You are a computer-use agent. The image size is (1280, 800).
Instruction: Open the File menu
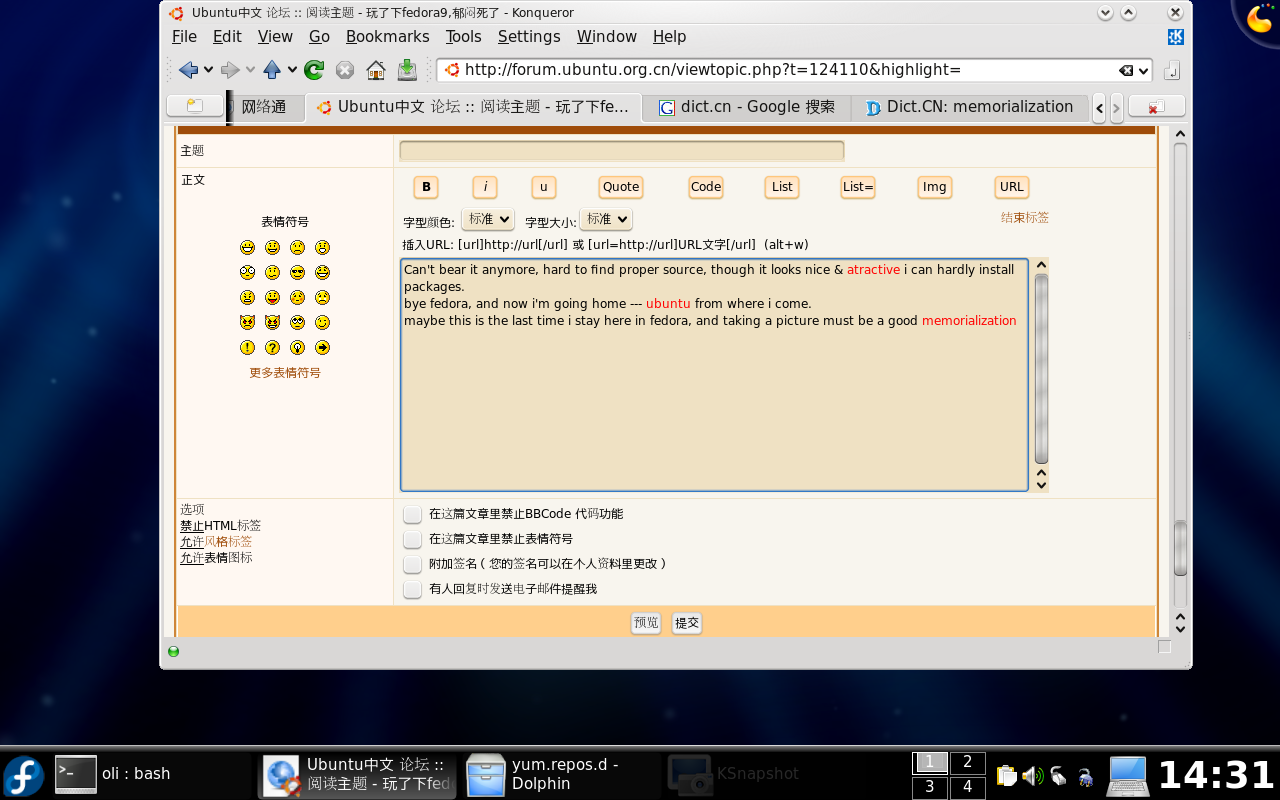[x=184, y=36]
